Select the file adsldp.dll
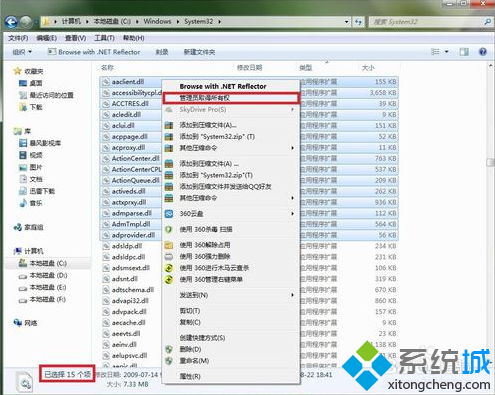Screen dimensions: 495x395 coord(127,246)
